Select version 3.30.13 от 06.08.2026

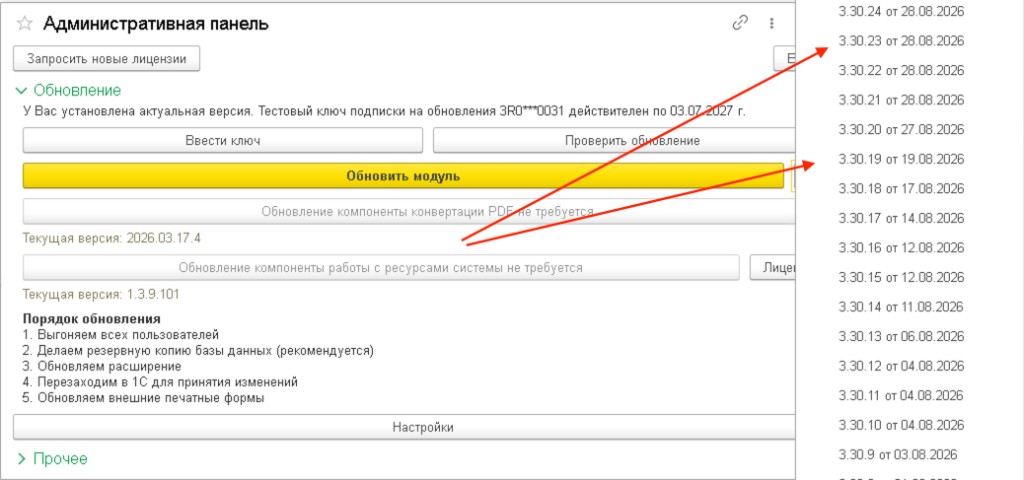pyautogui.click(x=901, y=336)
